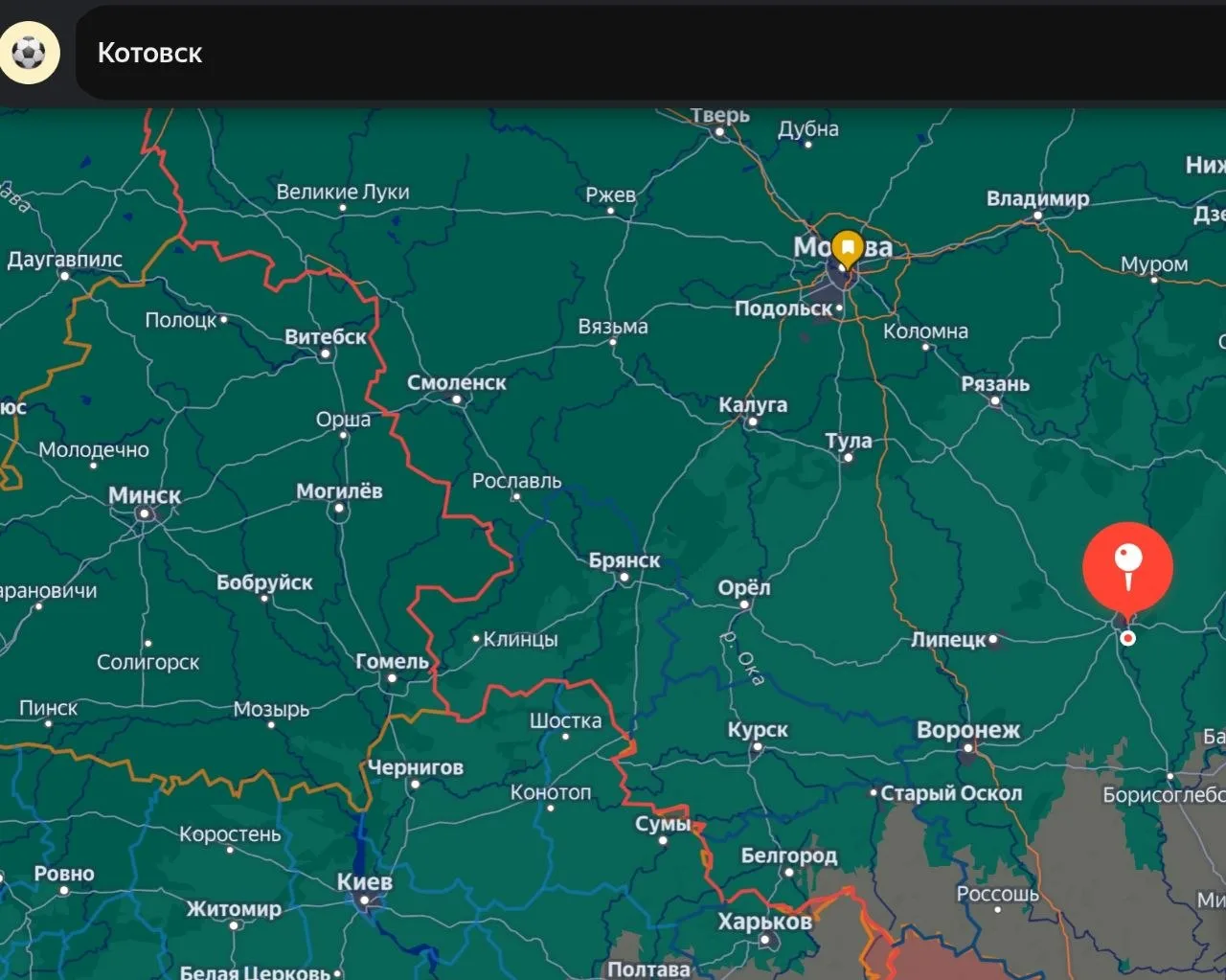The width and height of the screenshot is (1226, 980).
Task: Select the Брянск city marker
Action: pos(624,578)
